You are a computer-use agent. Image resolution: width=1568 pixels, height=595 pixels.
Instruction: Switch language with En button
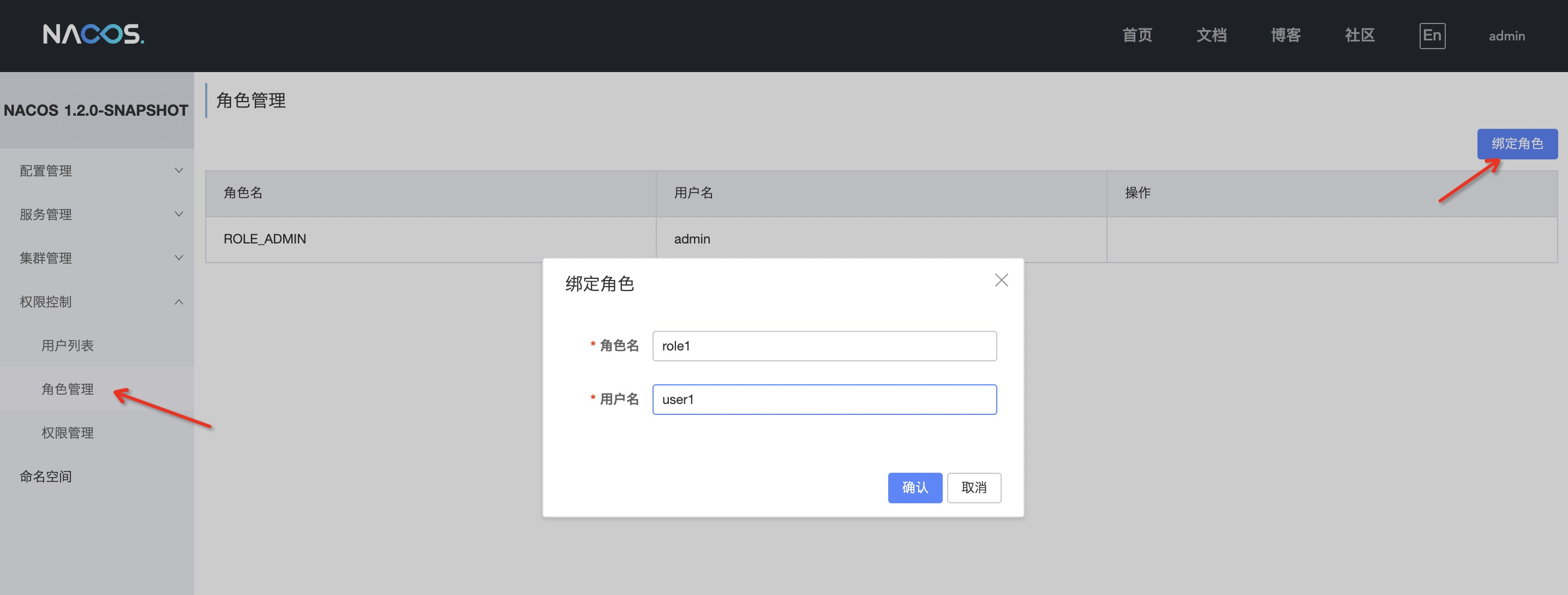tap(1432, 35)
